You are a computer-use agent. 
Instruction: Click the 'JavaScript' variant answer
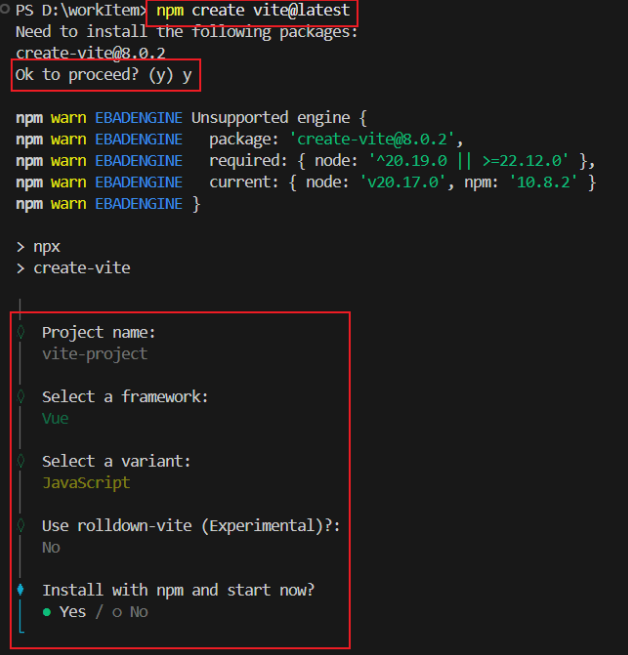tap(86, 483)
